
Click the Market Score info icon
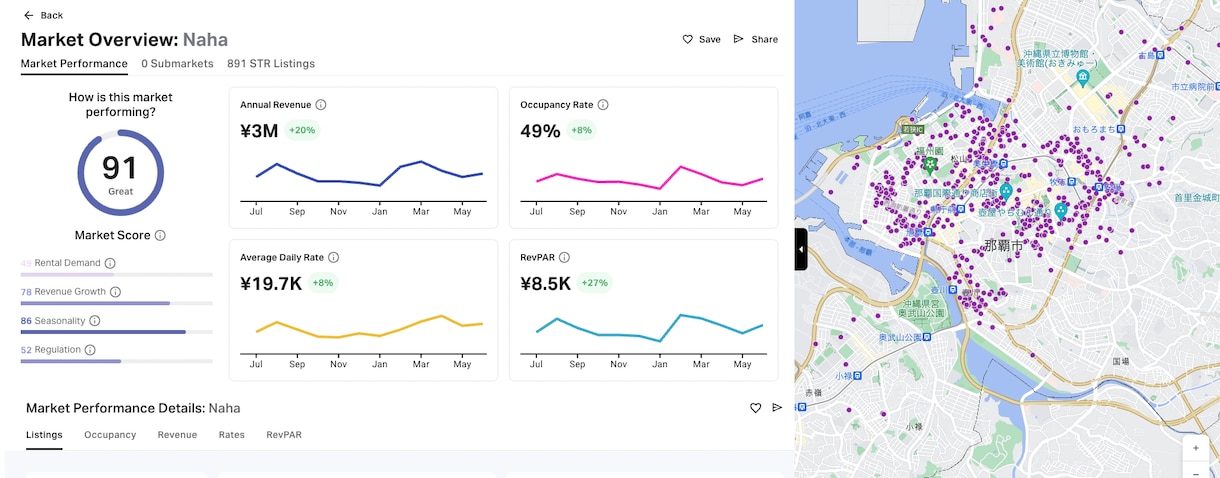(x=160, y=236)
